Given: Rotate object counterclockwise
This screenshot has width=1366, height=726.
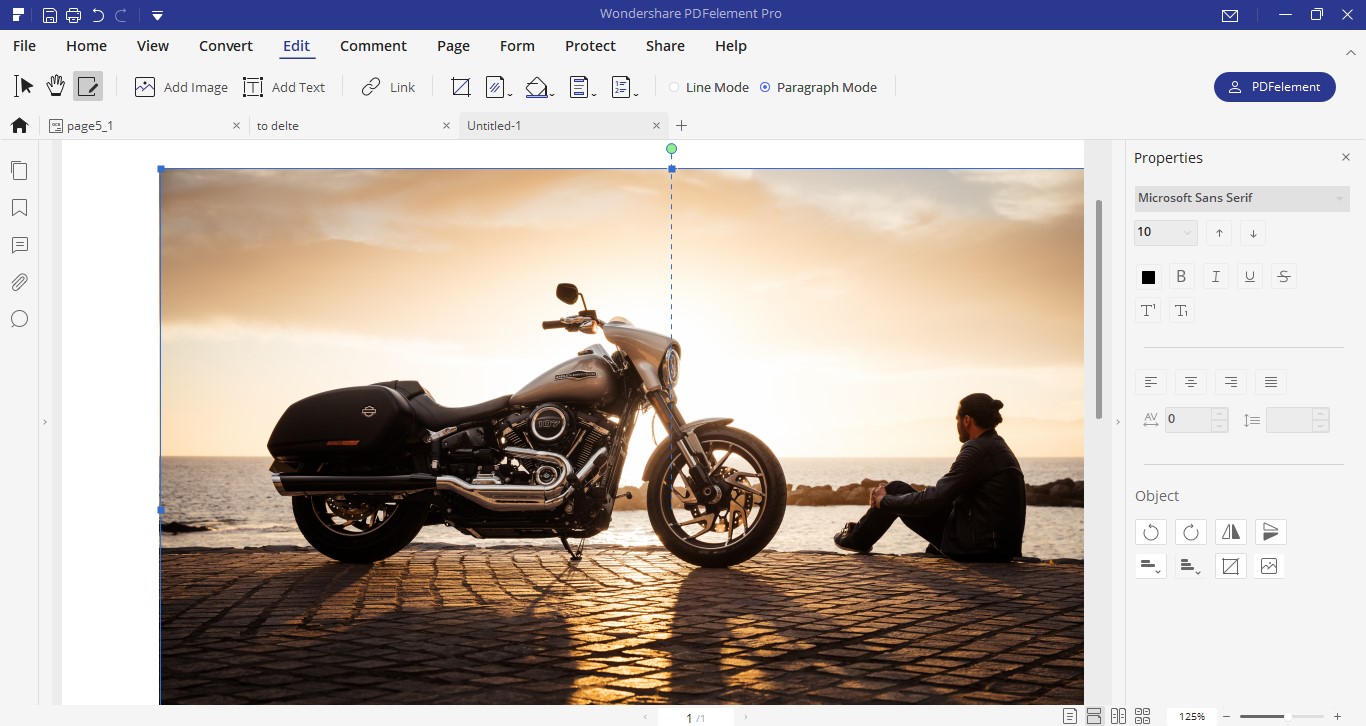Looking at the screenshot, I should [1151, 532].
